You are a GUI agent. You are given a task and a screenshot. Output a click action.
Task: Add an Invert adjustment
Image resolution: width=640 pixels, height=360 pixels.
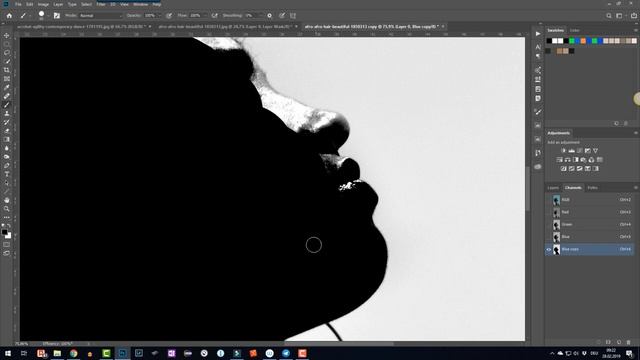click(563, 169)
